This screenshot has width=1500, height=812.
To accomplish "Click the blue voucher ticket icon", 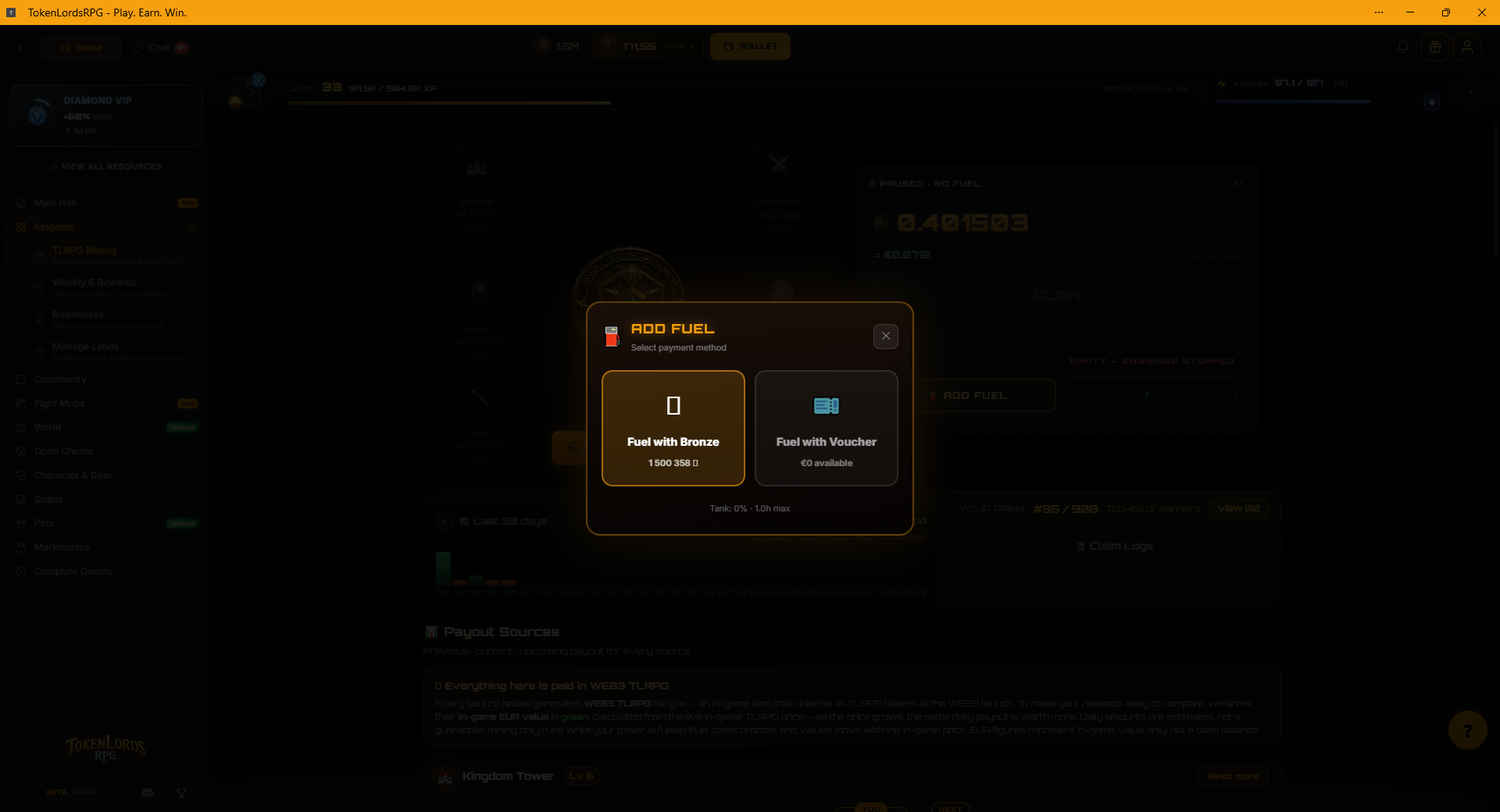I will click(827, 406).
